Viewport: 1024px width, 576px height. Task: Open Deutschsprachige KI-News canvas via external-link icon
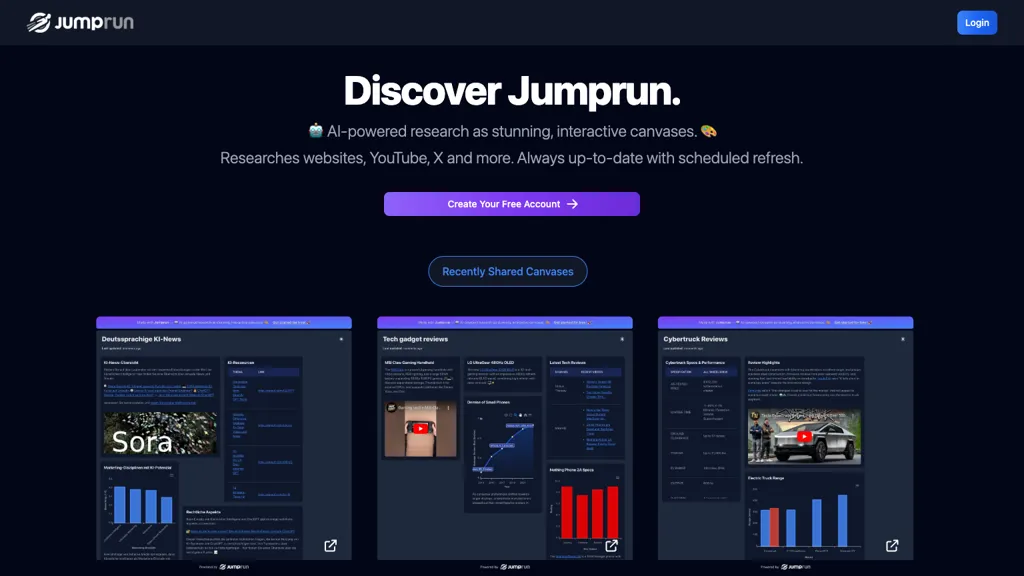(330, 545)
